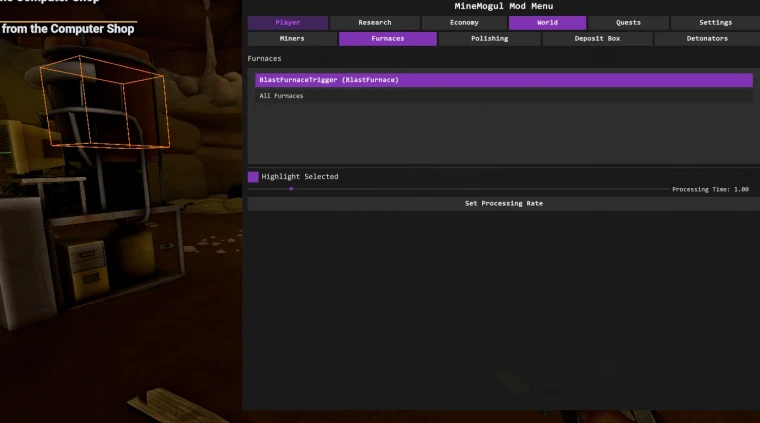
Task: Switch to the Detonators sub-tab
Action: 707,39
